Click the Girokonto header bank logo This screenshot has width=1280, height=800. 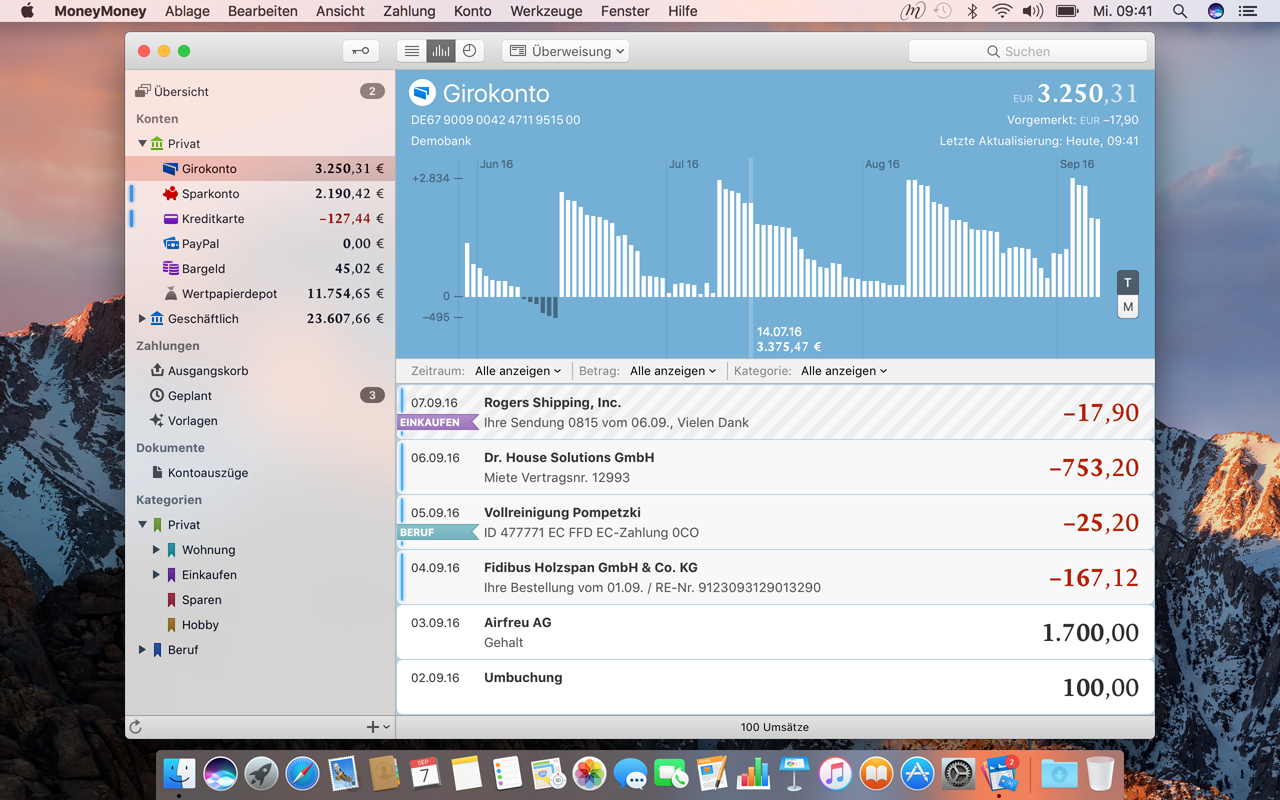(x=423, y=93)
